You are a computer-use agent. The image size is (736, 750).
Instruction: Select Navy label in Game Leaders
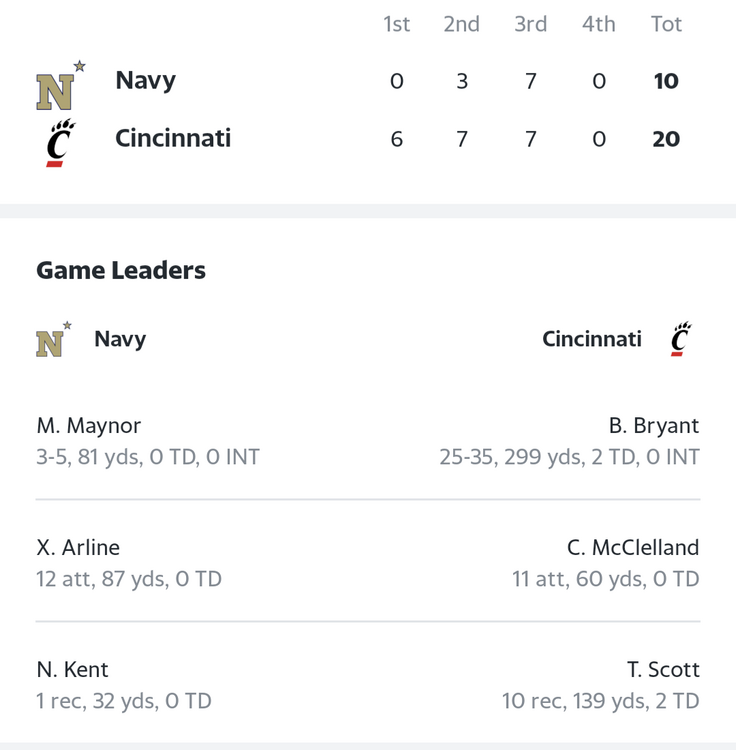click(x=120, y=339)
